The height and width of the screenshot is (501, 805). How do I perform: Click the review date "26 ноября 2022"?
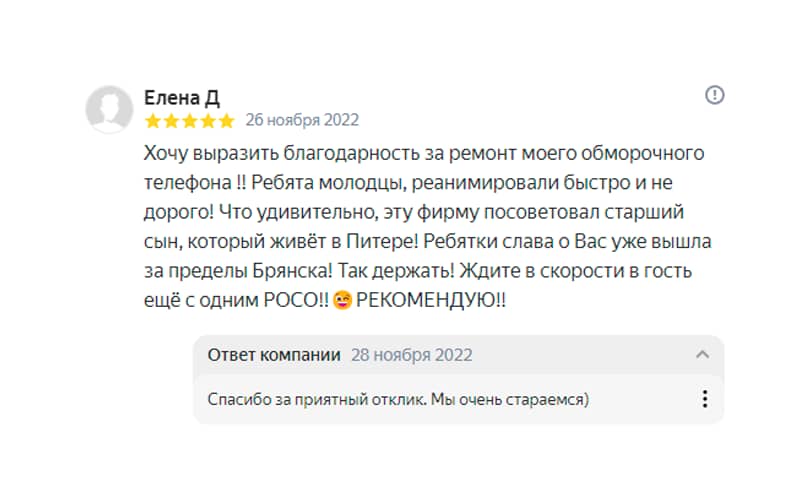click(x=302, y=121)
